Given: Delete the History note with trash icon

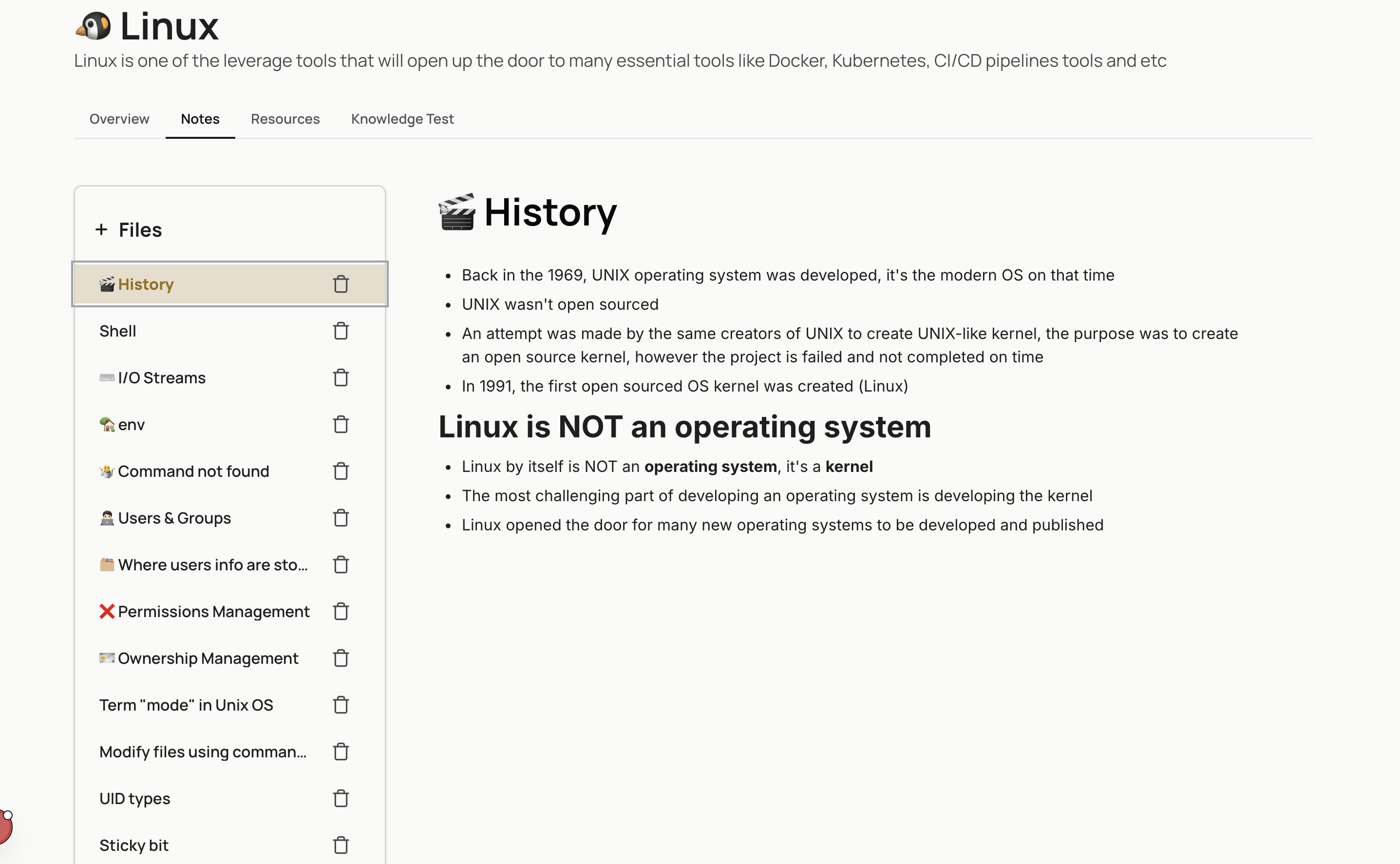Looking at the screenshot, I should pos(341,284).
